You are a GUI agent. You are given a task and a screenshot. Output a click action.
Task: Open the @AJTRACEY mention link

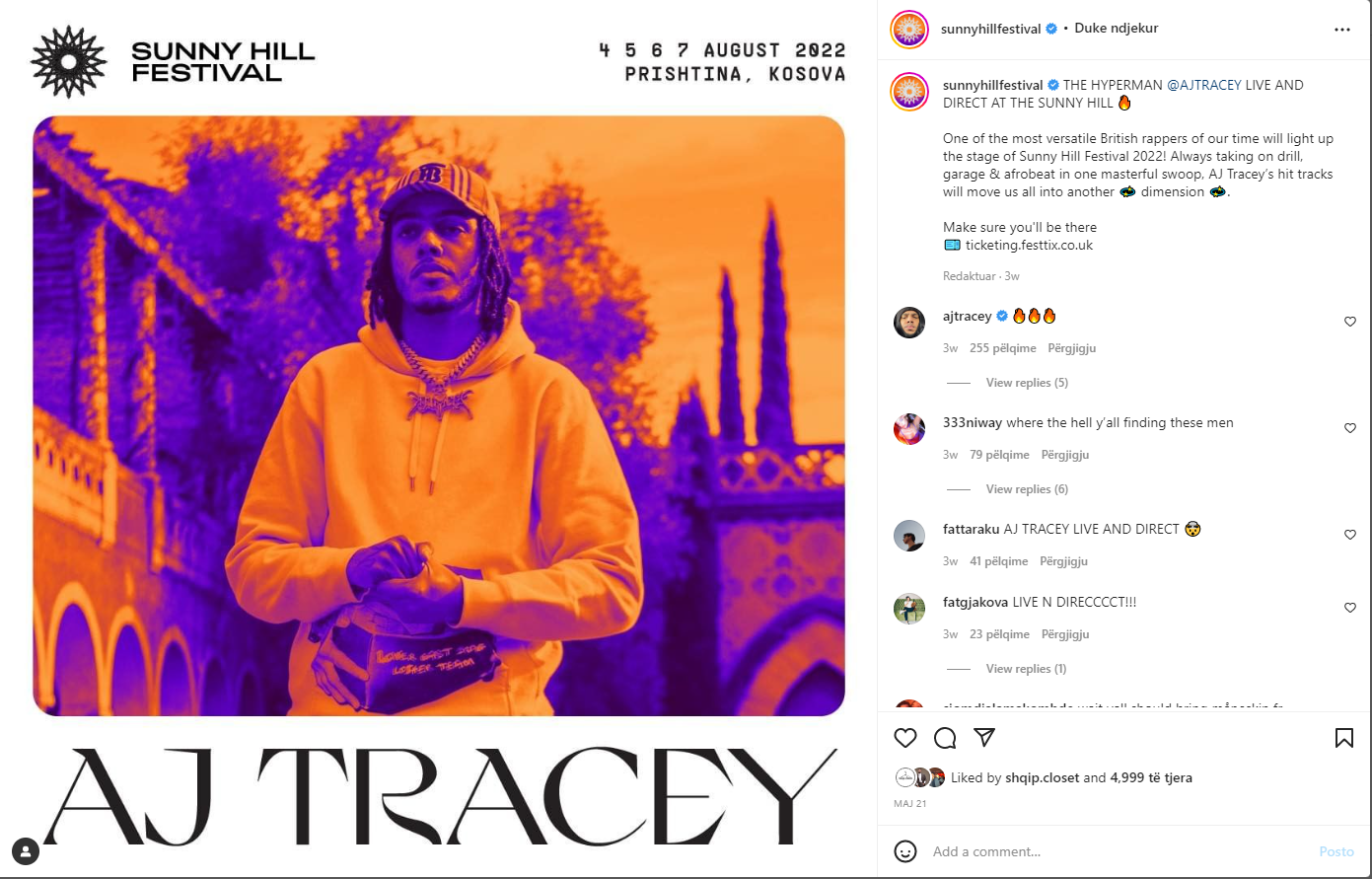pos(1204,85)
